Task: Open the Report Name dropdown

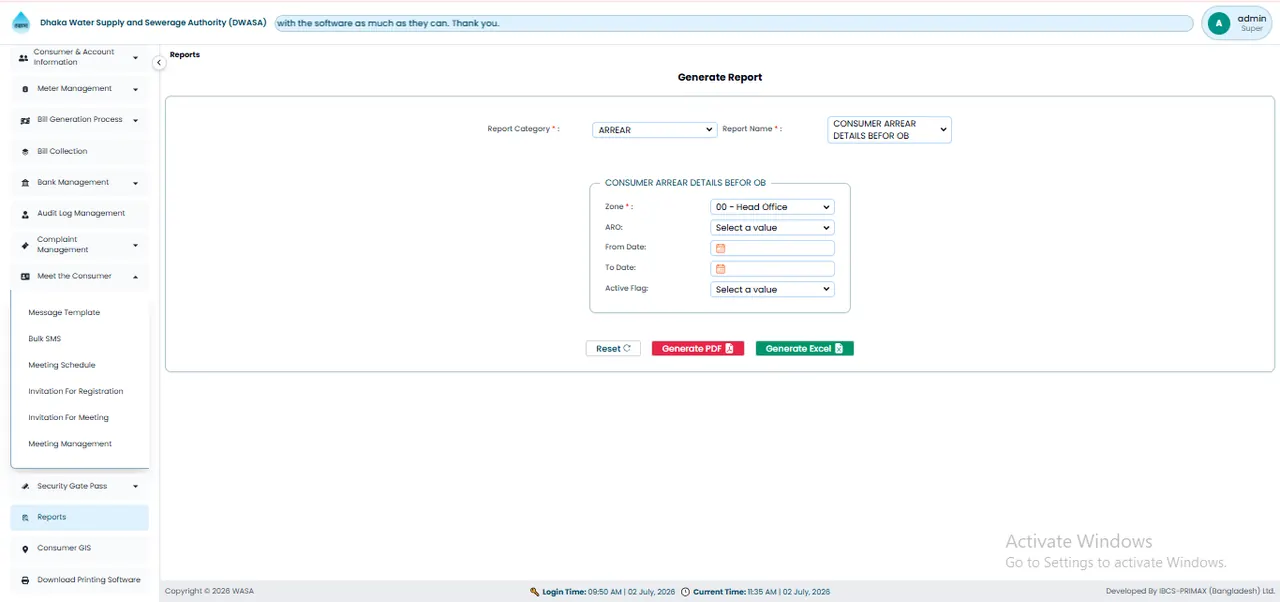Action: click(x=889, y=130)
